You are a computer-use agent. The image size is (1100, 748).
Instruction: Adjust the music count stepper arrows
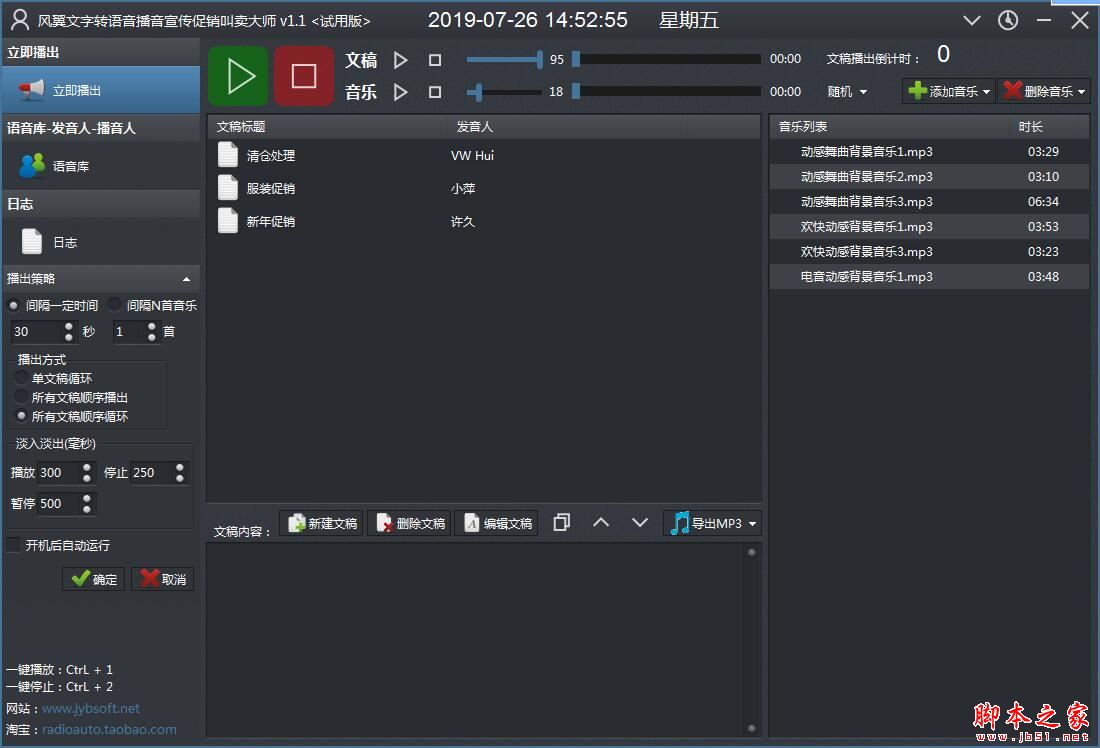[152, 332]
